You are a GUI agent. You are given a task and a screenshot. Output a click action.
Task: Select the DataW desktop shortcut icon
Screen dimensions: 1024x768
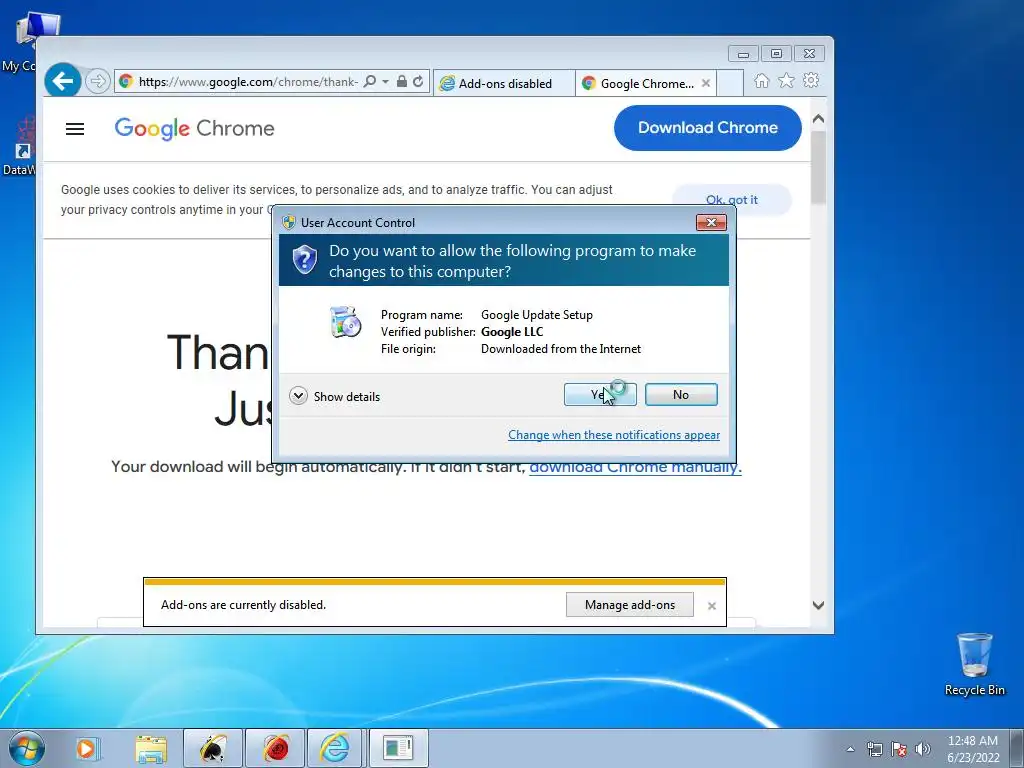point(19,146)
